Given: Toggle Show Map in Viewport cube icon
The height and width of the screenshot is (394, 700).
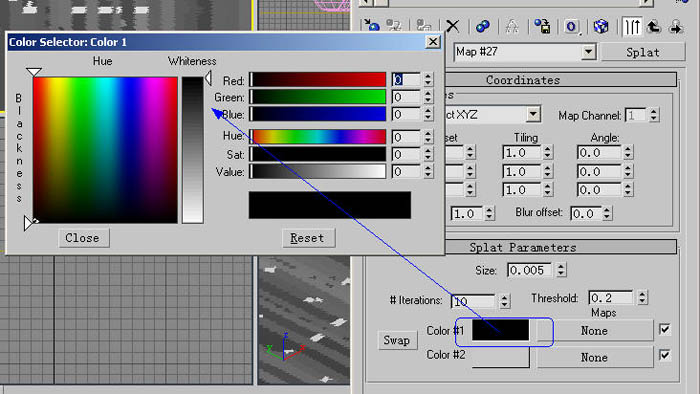Looking at the screenshot, I should click(601, 26).
